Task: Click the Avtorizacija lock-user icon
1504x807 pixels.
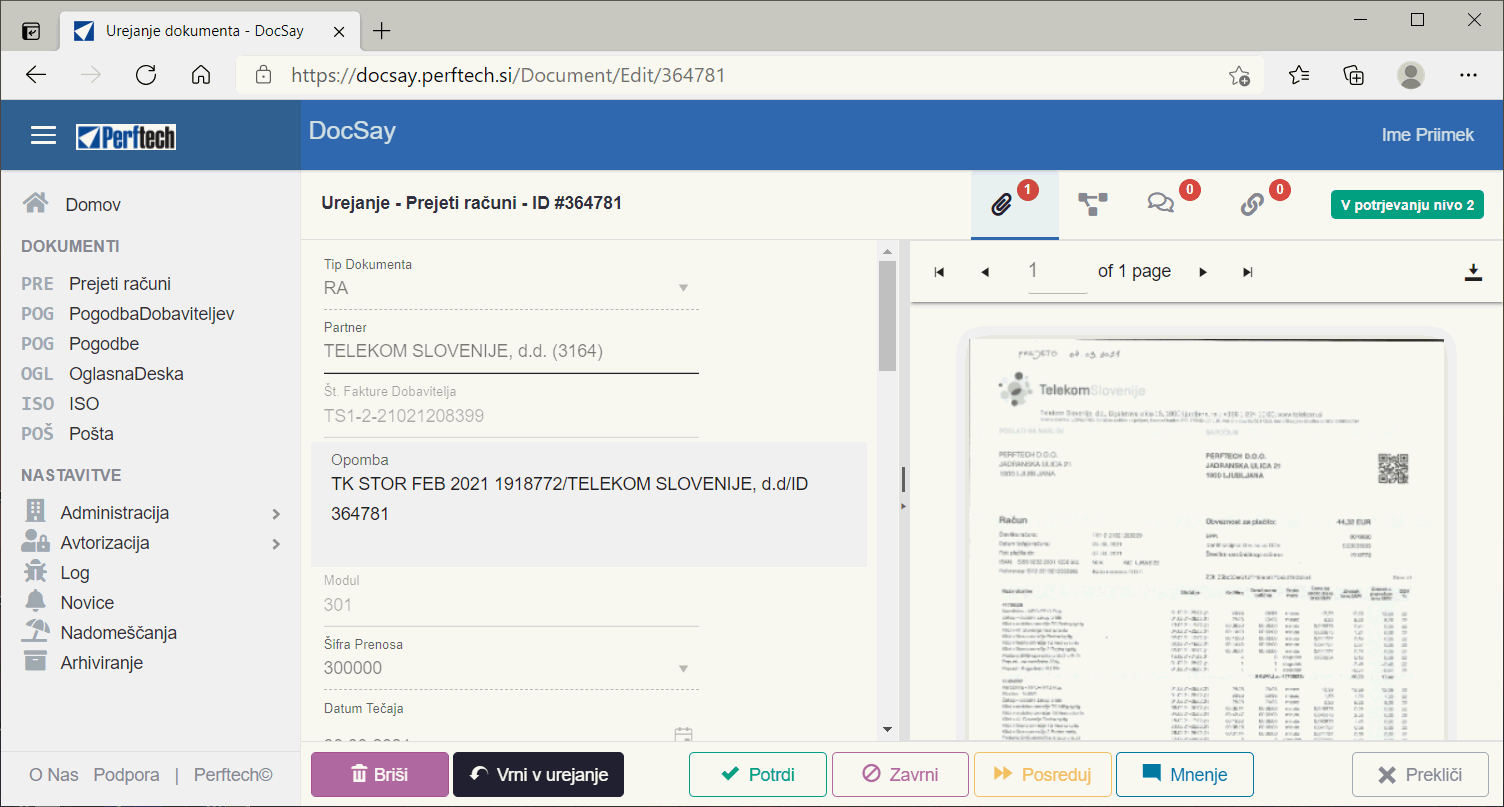Action: pyautogui.click(x=35, y=542)
